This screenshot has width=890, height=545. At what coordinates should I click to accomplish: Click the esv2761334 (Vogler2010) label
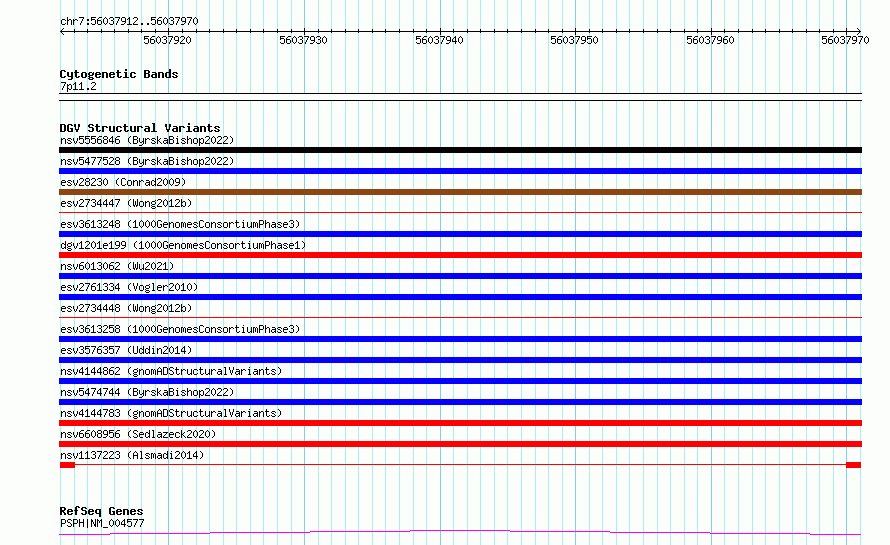coord(129,287)
